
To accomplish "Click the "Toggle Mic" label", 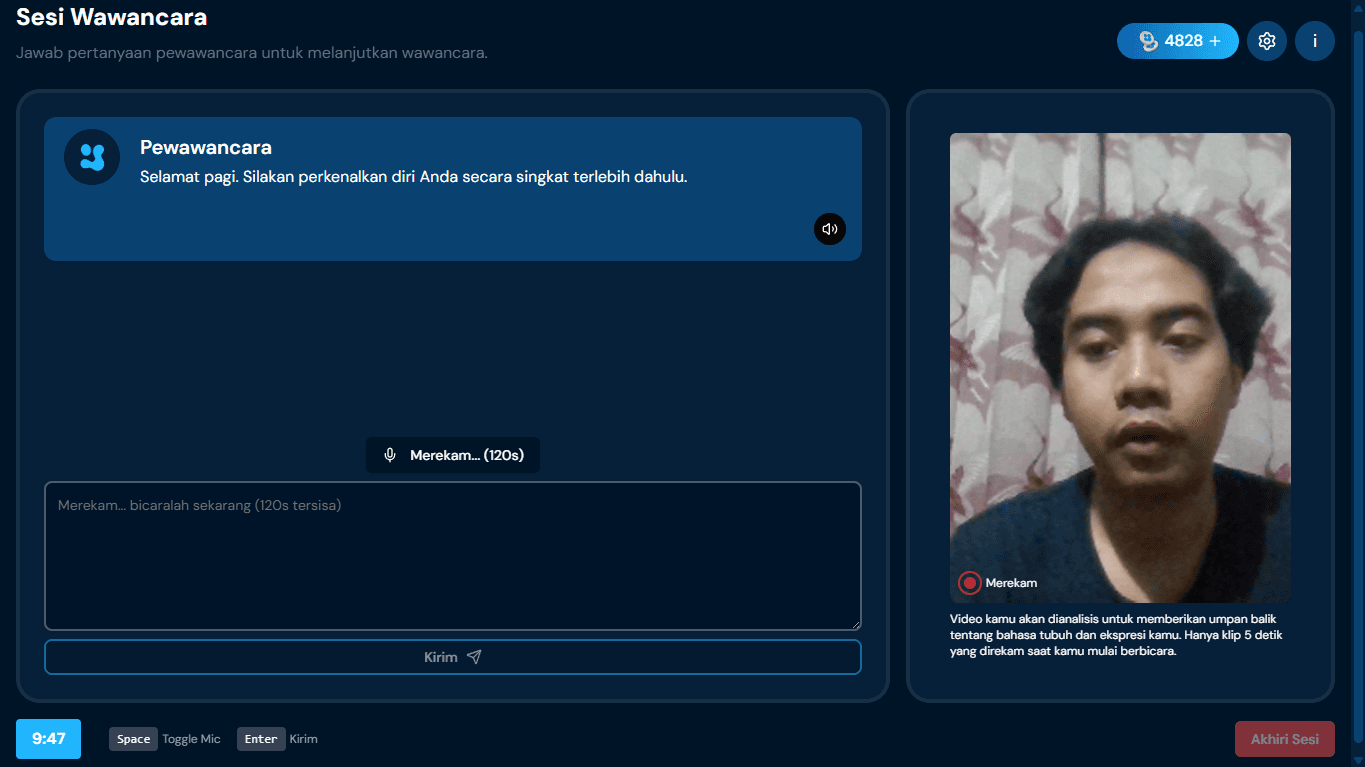I will click(x=191, y=739).
